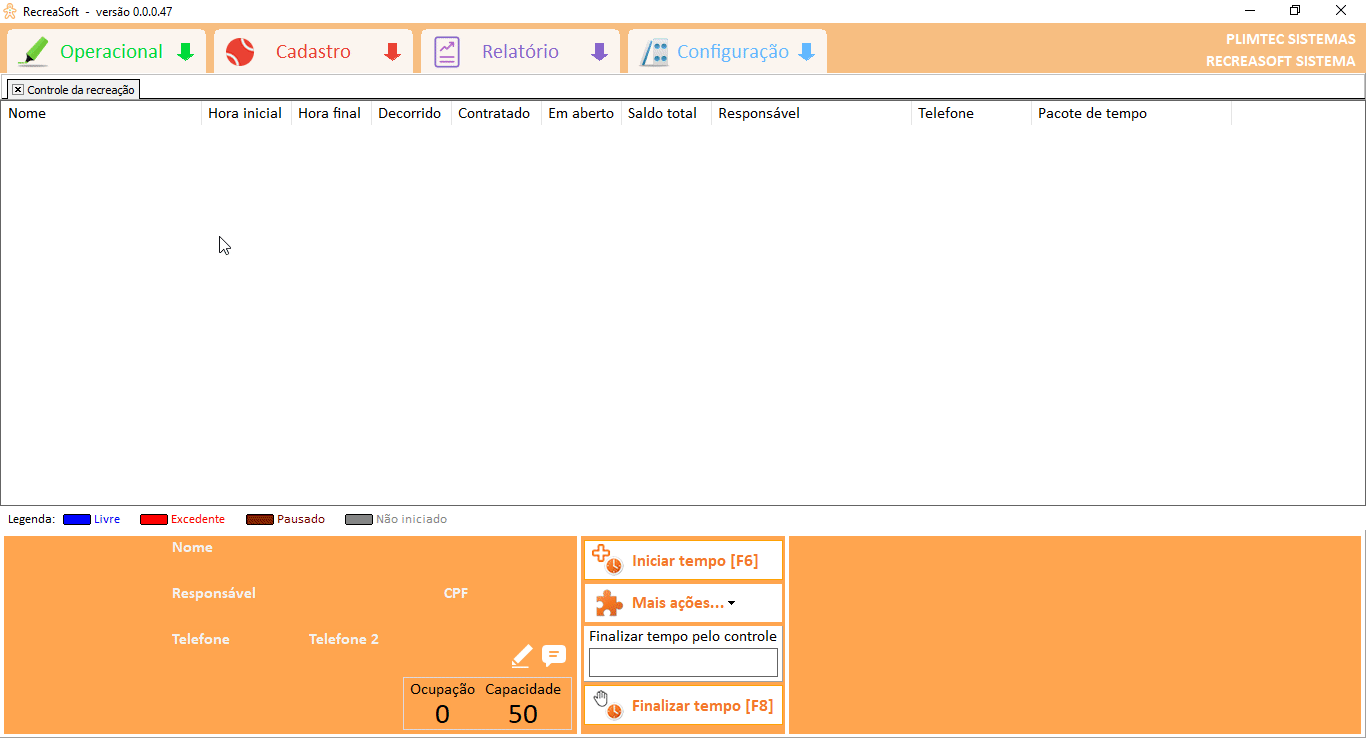
Task: Expand the red Cadastro down arrow
Action: [x=393, y=52]
